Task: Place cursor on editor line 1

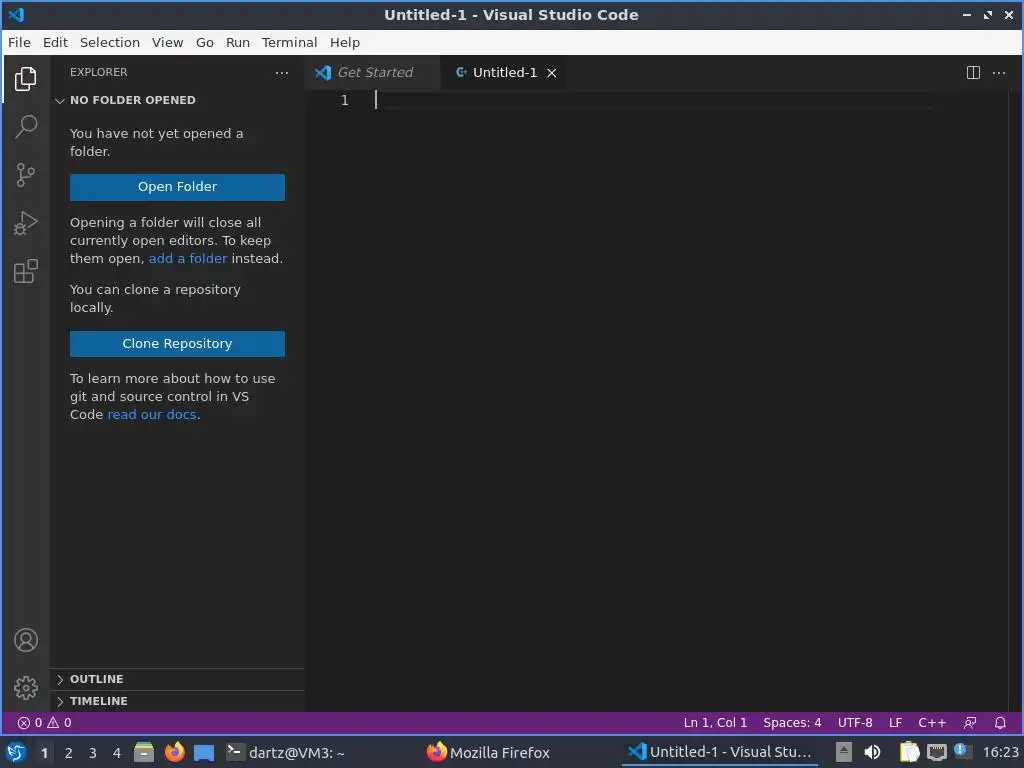Action: [653, 100]
